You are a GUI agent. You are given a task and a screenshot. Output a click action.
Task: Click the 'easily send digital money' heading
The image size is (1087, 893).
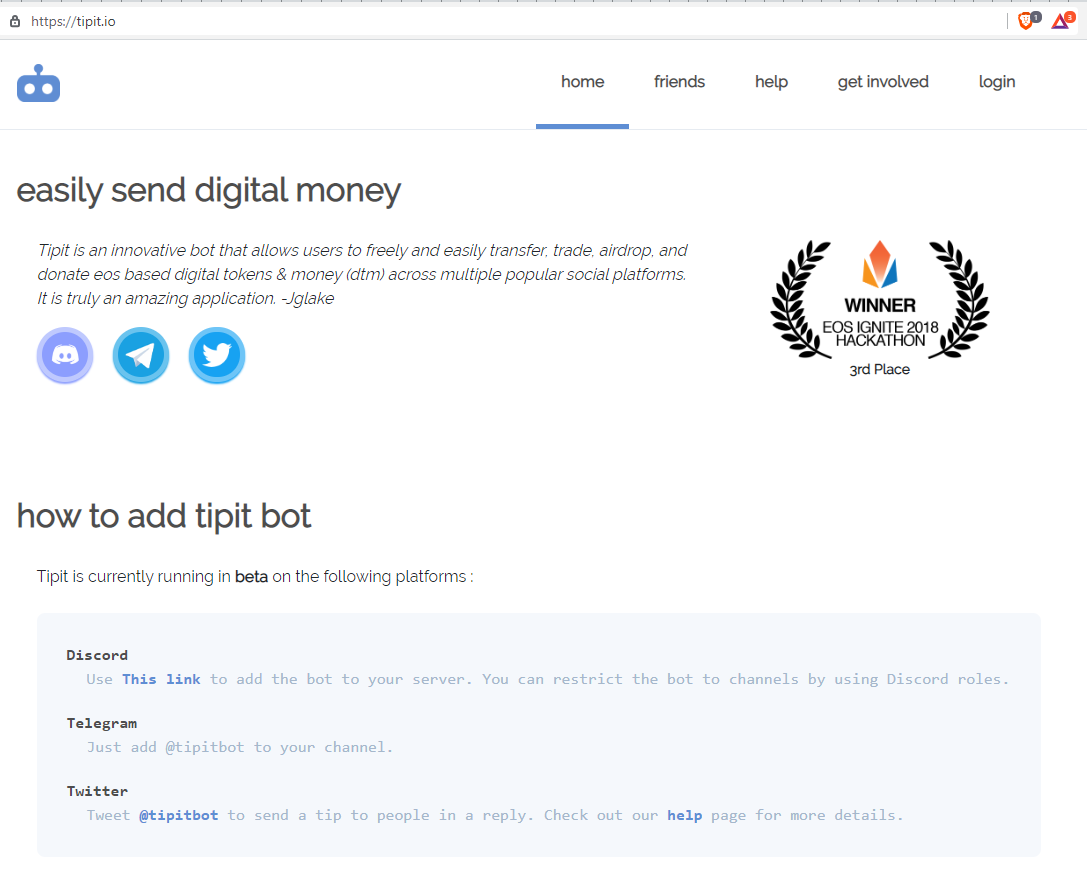point(209,190)
